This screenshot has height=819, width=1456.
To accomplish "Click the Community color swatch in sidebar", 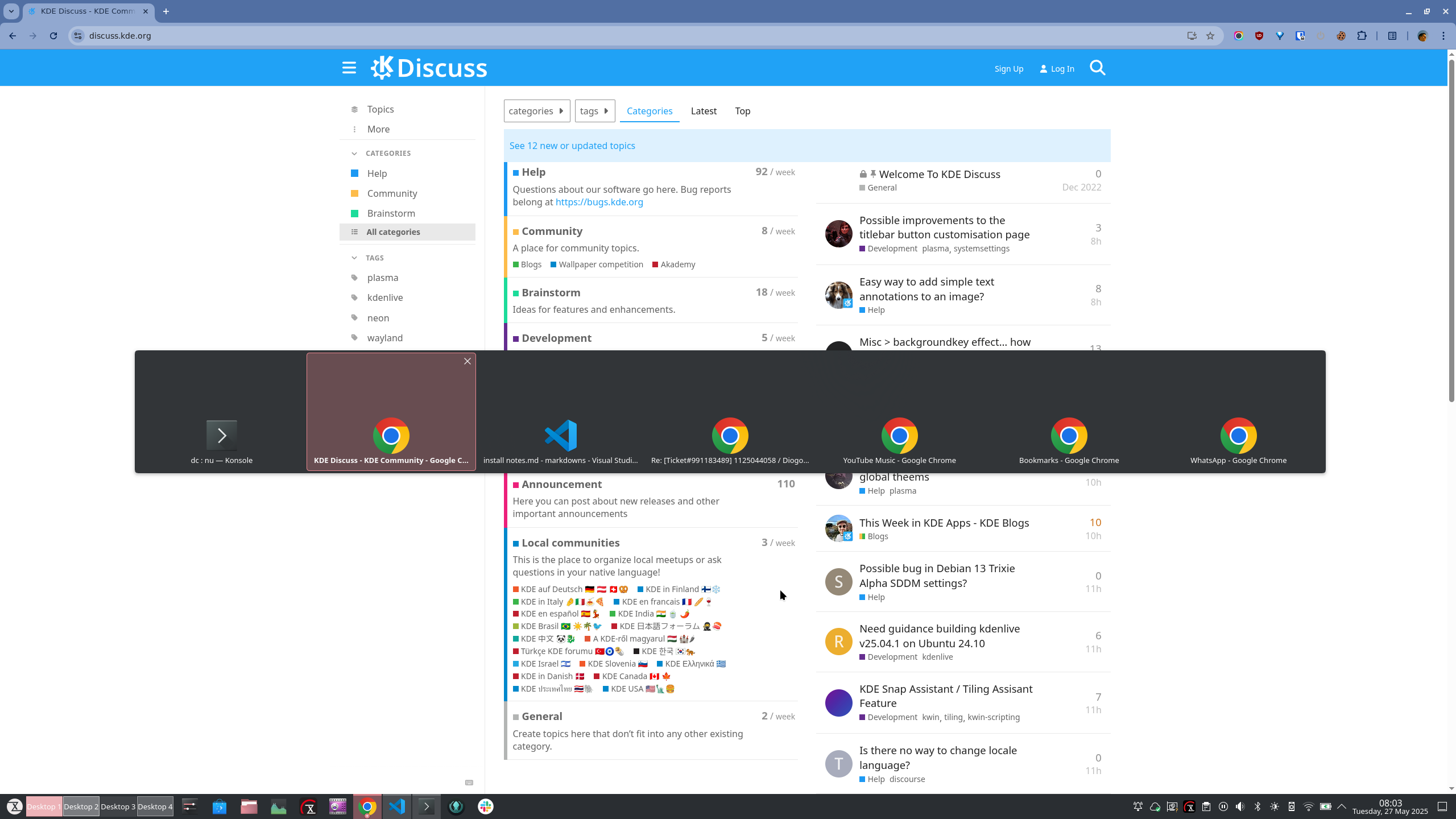I will [355, 193].
